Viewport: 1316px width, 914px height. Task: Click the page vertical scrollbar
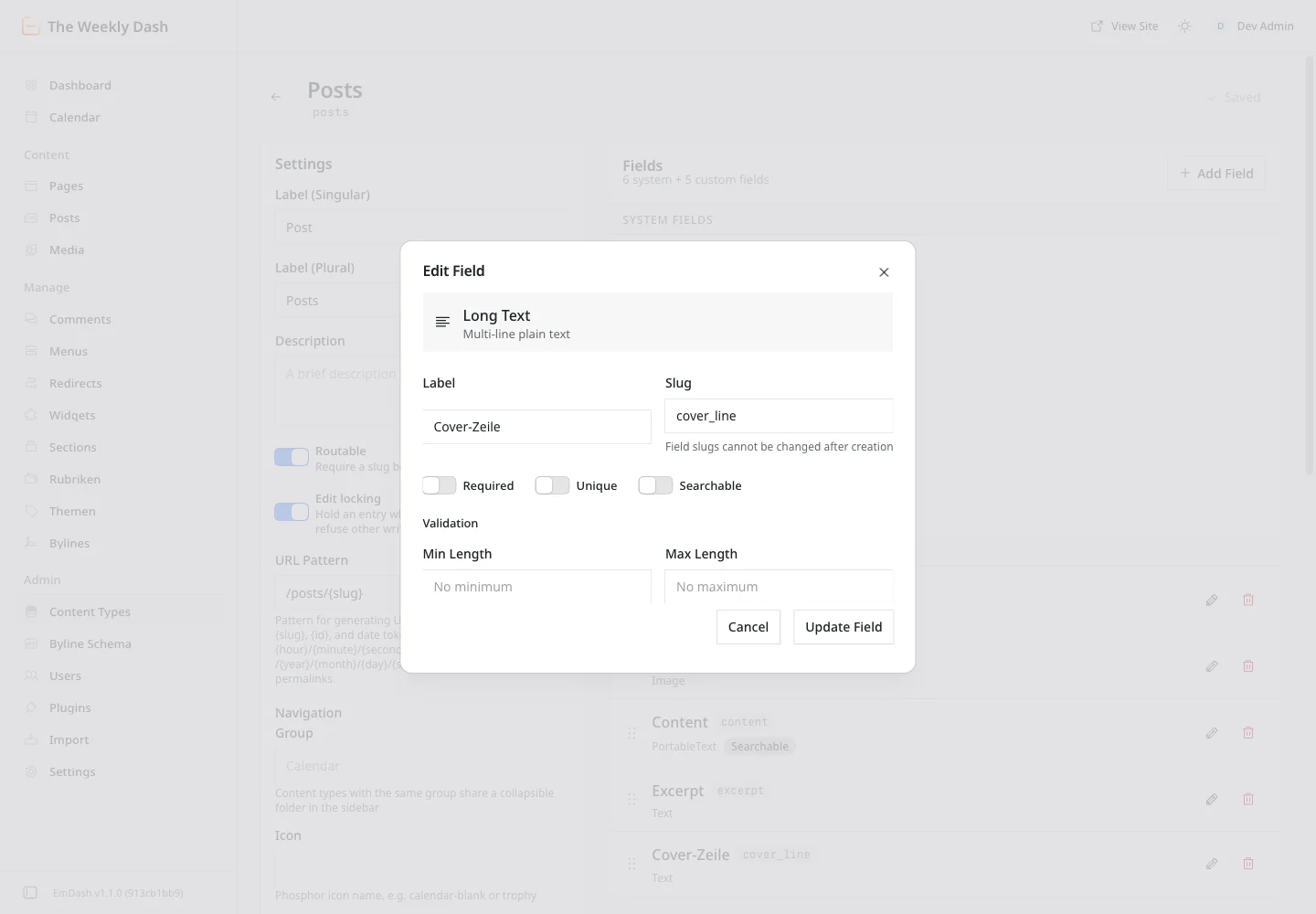1310,265
